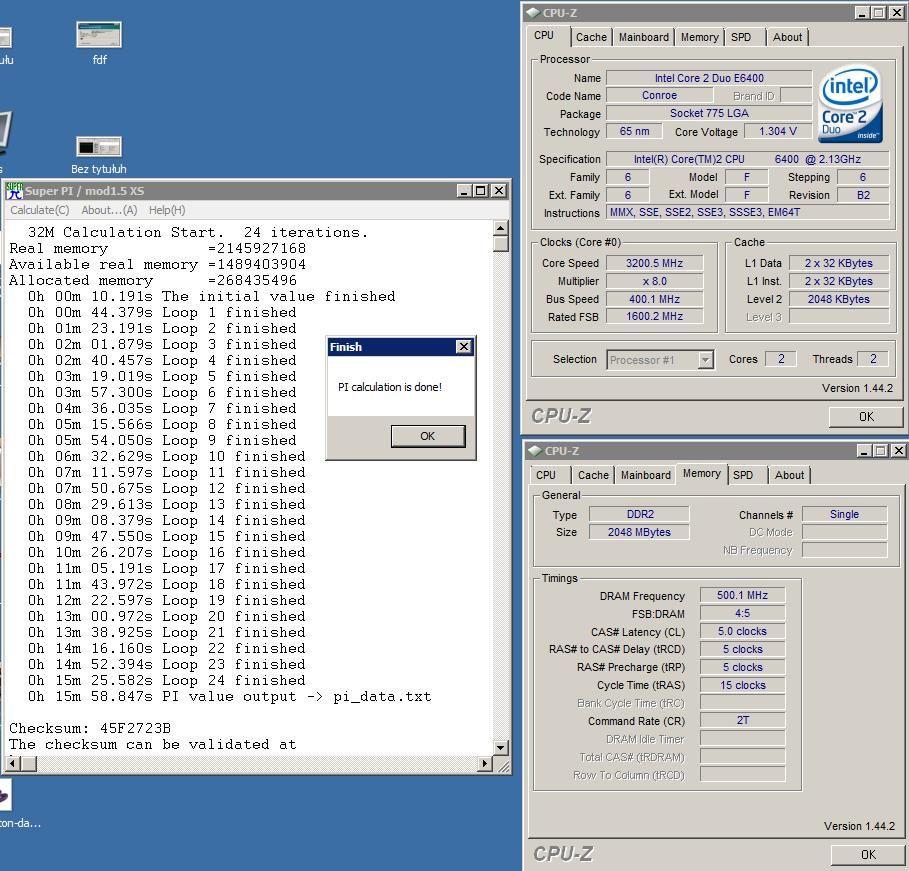Click the memory Type value DDR2
Screen dimensions: 909x871
[639, 514]
